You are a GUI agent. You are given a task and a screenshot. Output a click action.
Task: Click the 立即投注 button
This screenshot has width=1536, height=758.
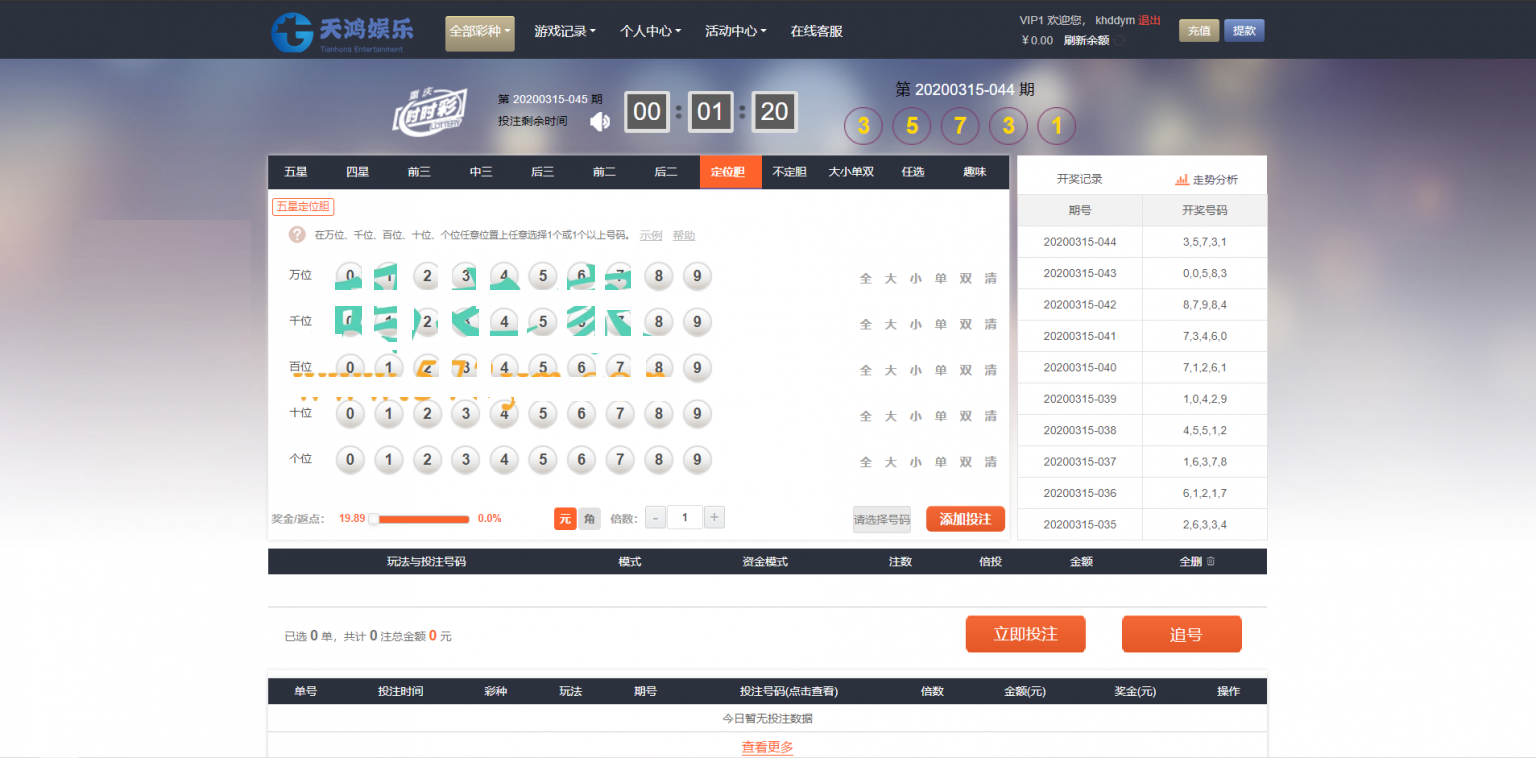pos(1025,634)
